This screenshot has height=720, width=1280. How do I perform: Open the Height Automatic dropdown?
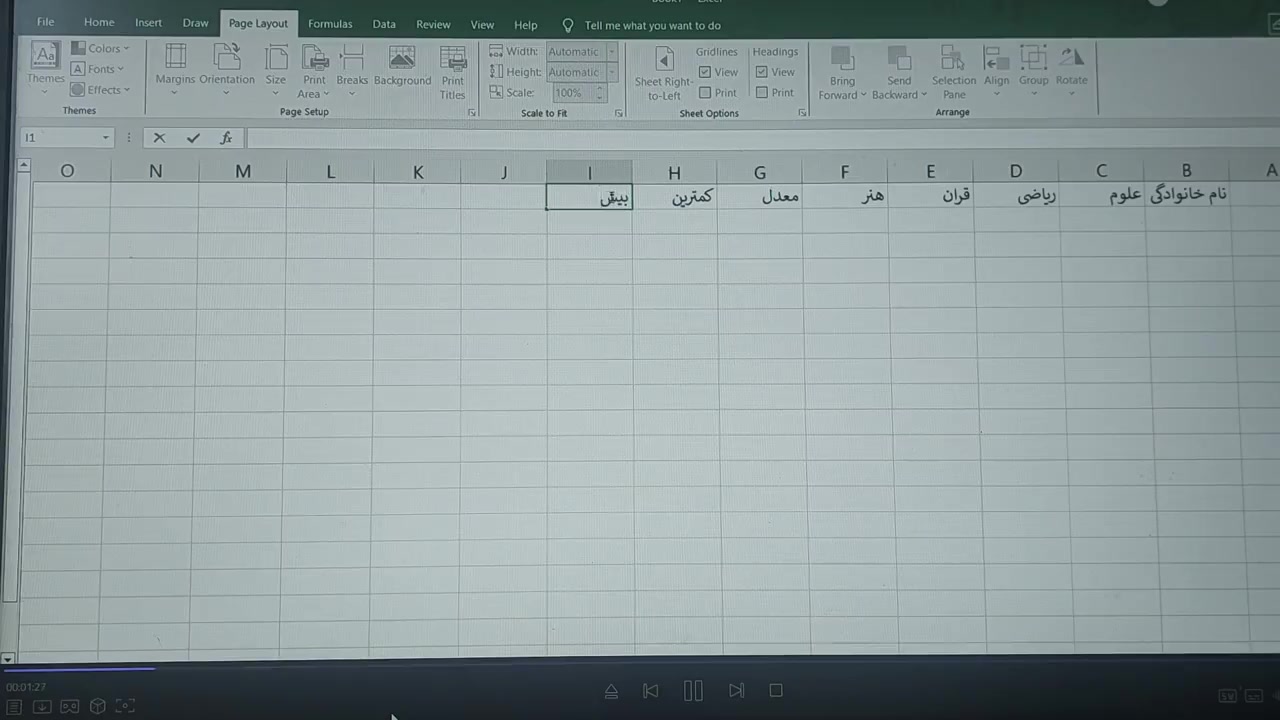tap(612, 72)
